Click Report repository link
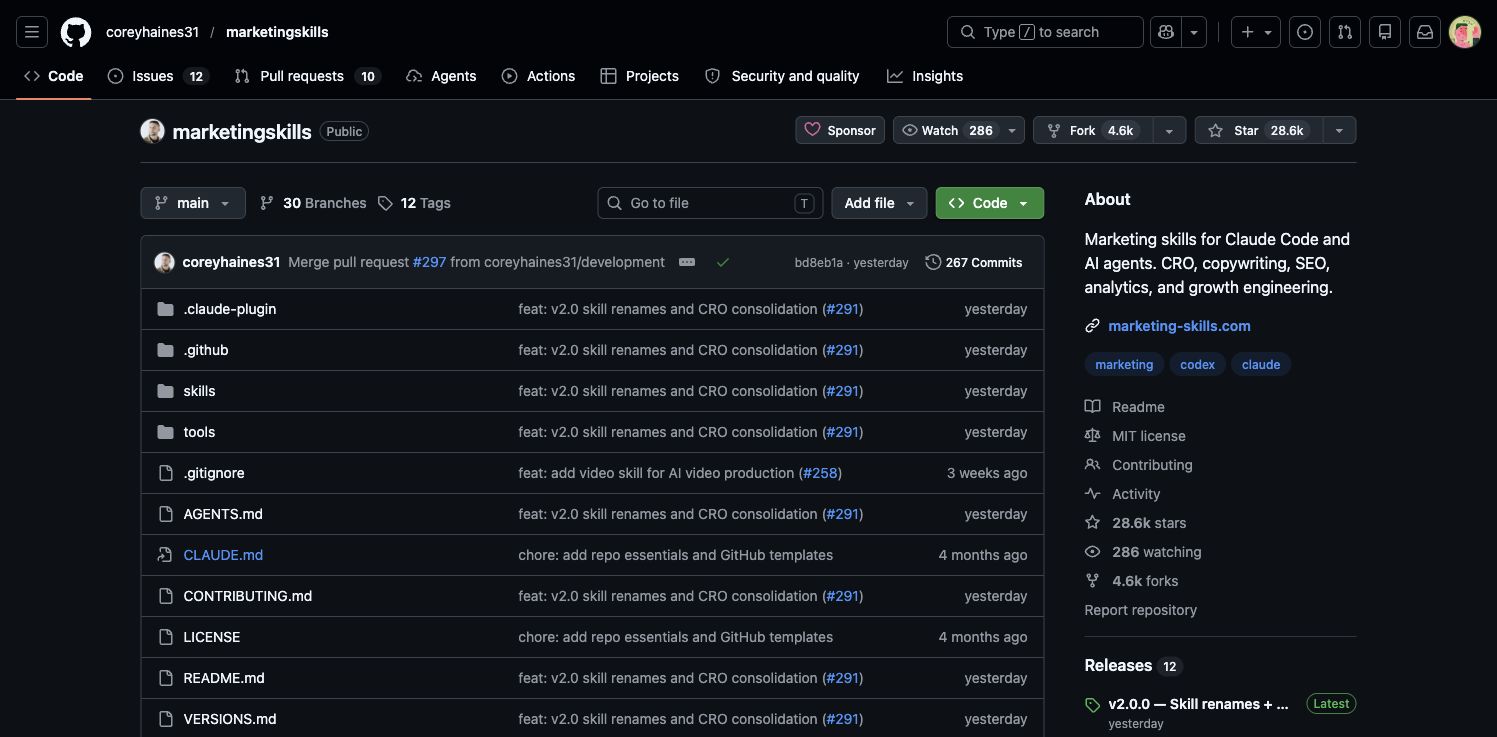 coord(1140,610)
